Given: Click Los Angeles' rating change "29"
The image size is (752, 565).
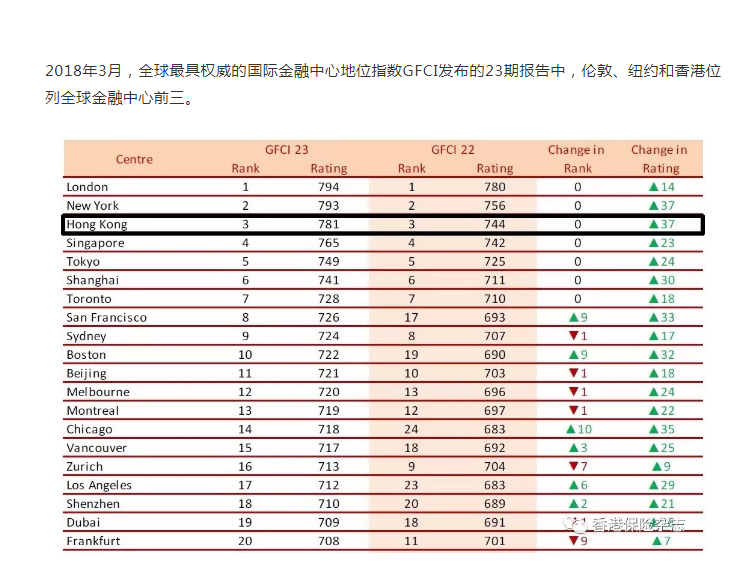Looking at the screenshot, I should click(662, 485).
